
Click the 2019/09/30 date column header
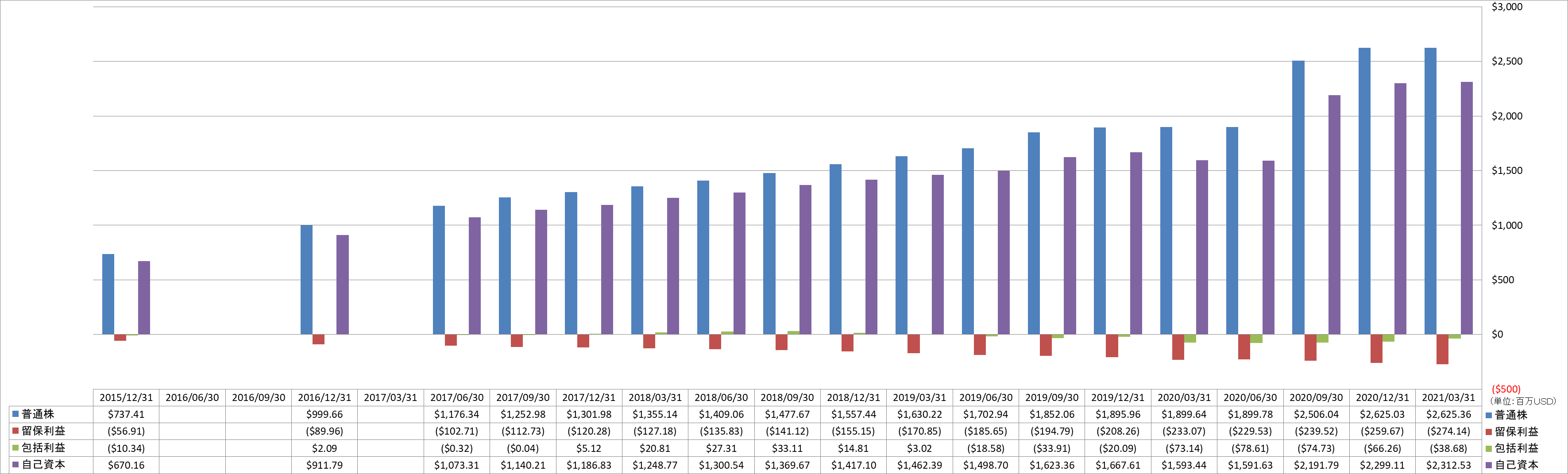click(x=1052, y=397)
